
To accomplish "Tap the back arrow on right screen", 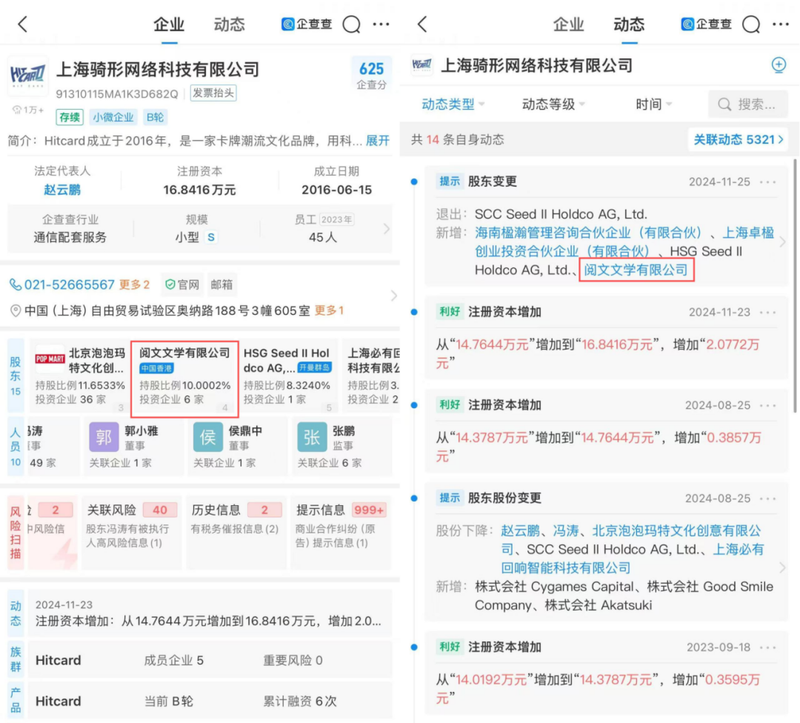I will [x=422, y=24].
